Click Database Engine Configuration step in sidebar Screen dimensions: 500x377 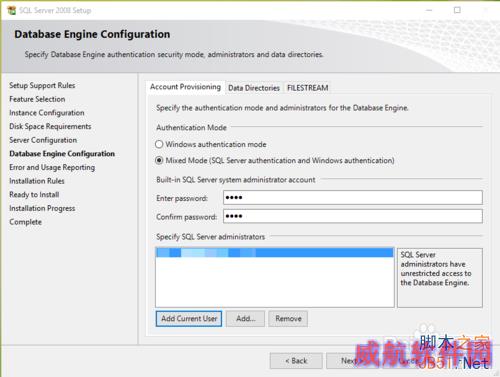(62, 154)
